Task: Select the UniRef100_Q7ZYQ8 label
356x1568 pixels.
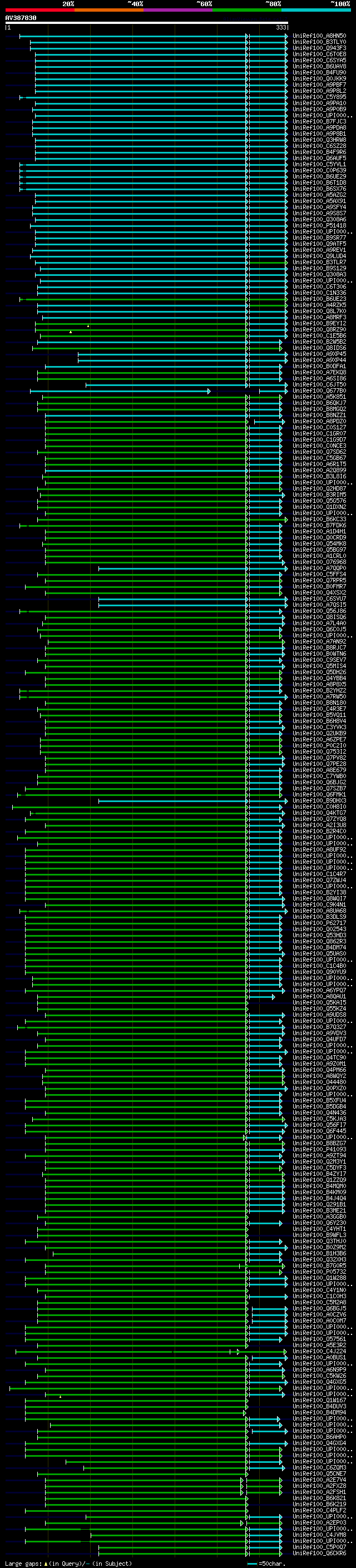Action: point(319,819)
